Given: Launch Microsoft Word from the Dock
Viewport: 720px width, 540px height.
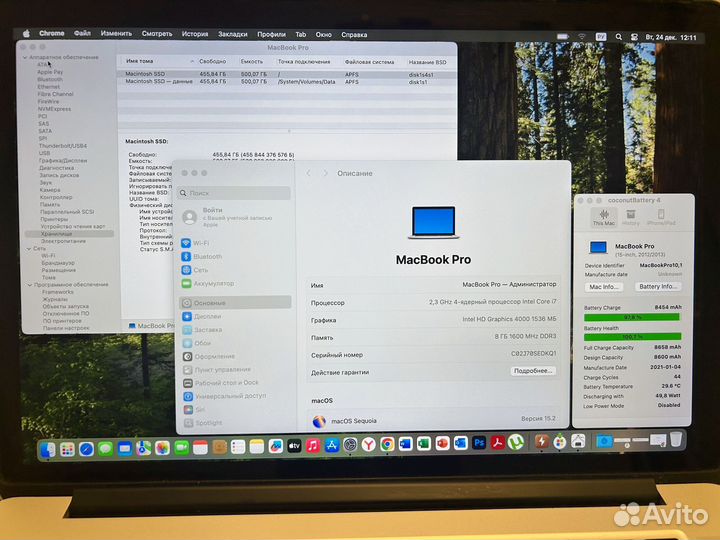Looking at the screenshot, I should pos(405,444).
